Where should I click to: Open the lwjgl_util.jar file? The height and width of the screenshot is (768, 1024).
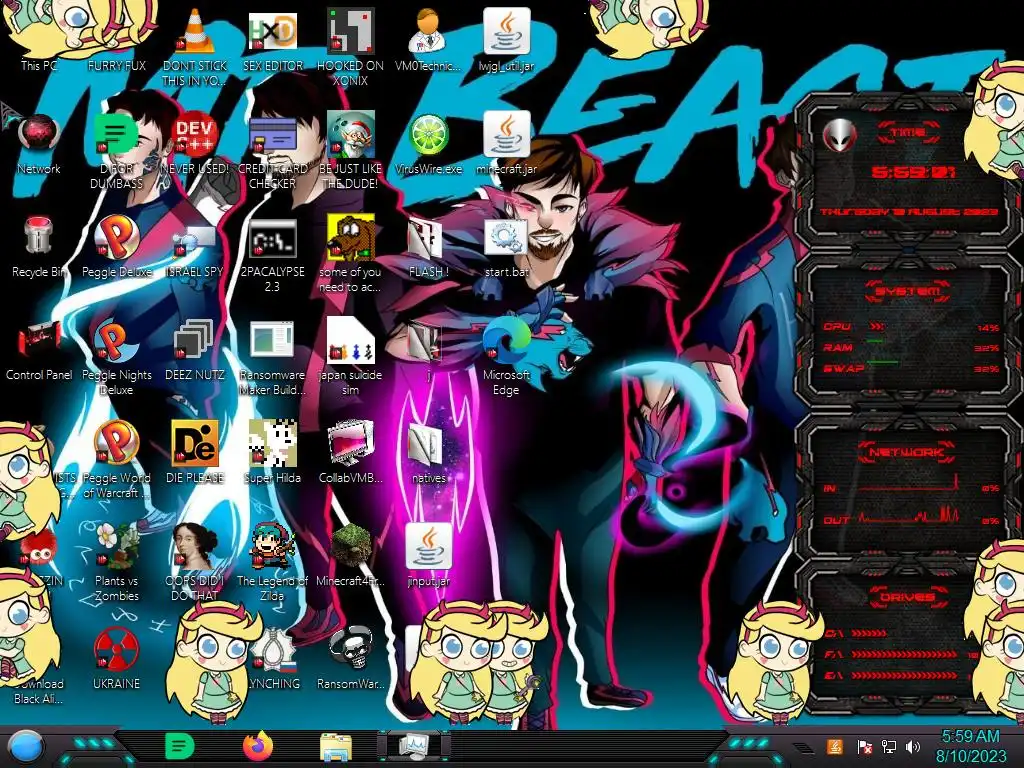pyautogui.click(x=506, y=39)
